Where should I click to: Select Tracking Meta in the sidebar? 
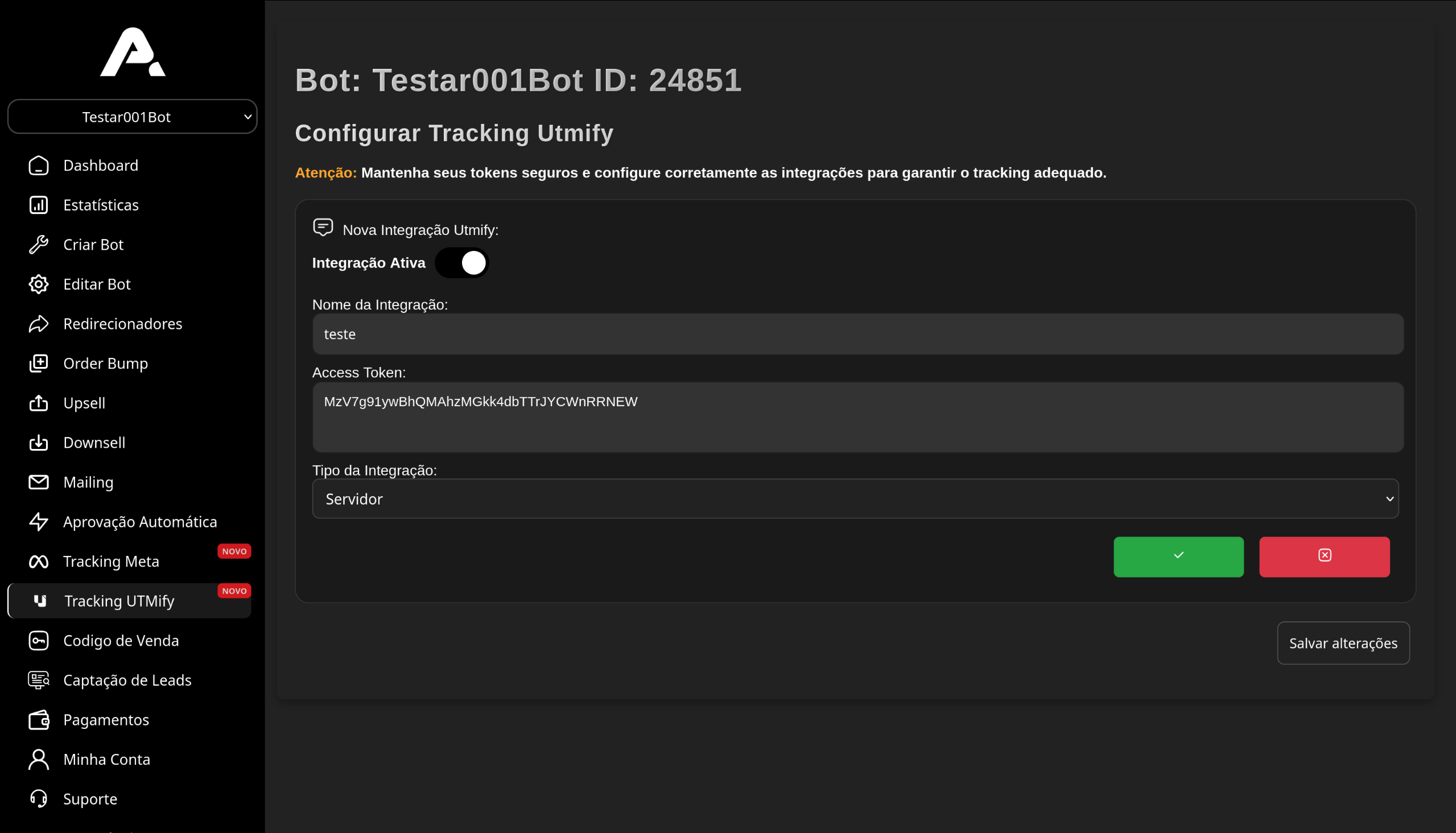(x=129, y=562)
